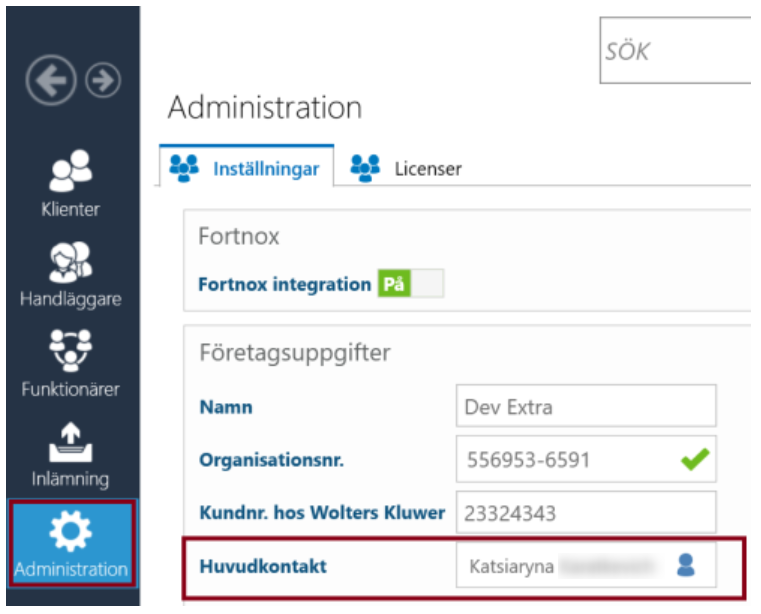Click the Kundnr. hos Wolters Kluwer label
The image size is (761, 614).
[322, 513]
